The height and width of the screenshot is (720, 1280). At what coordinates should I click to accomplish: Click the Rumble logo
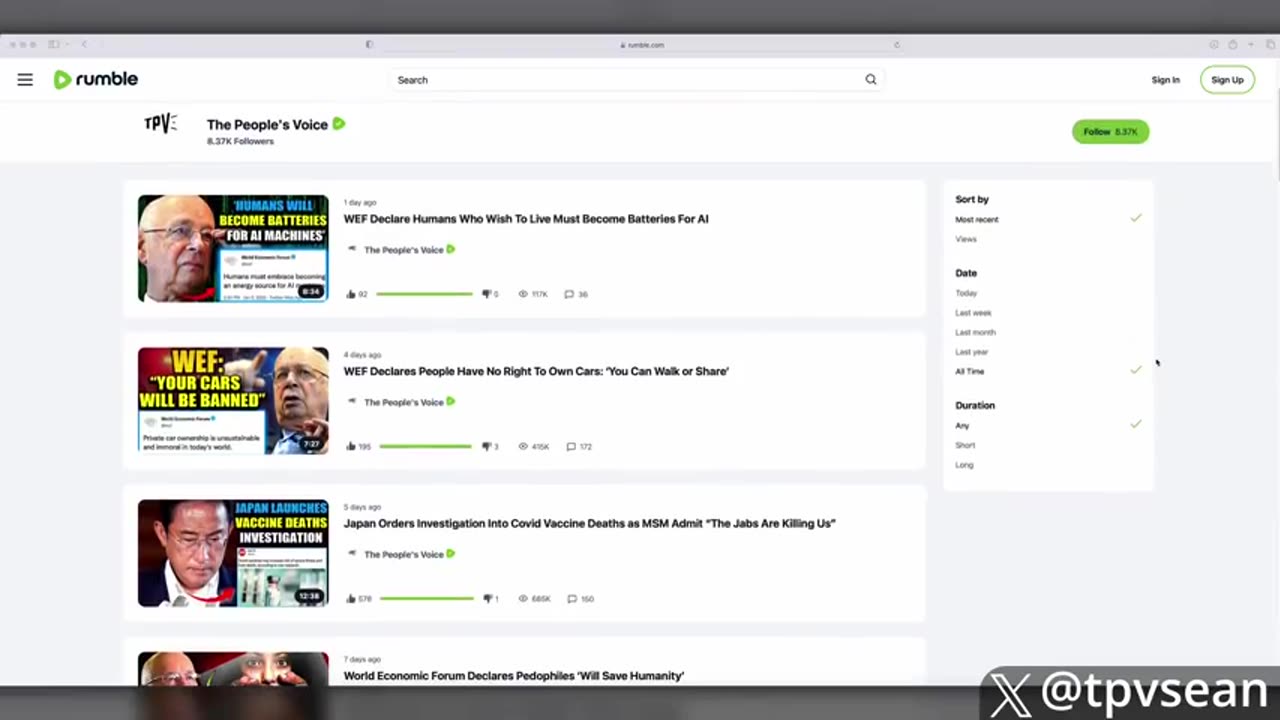coord(96,80)
